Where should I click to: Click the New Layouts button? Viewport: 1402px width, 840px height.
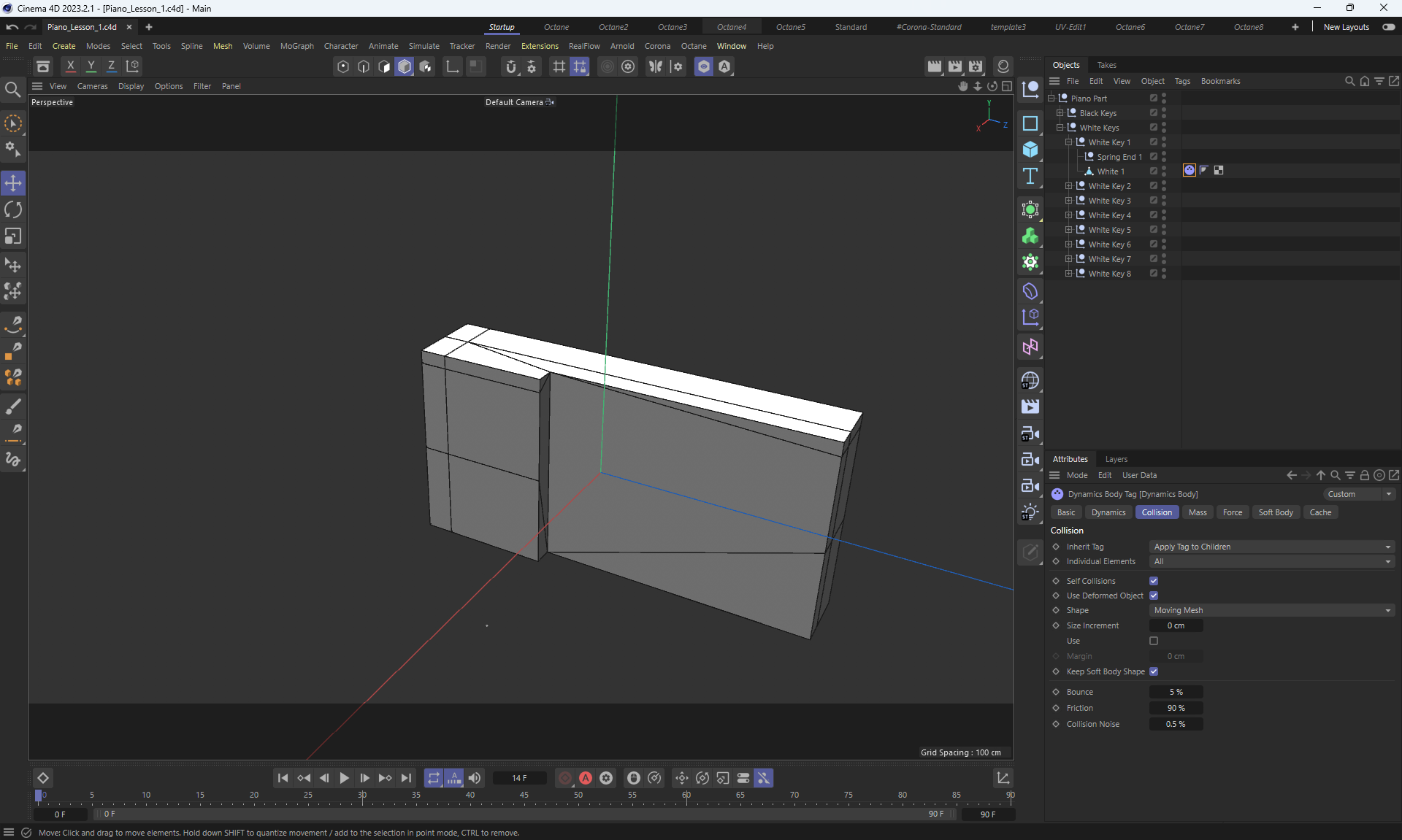[1346, 27]
